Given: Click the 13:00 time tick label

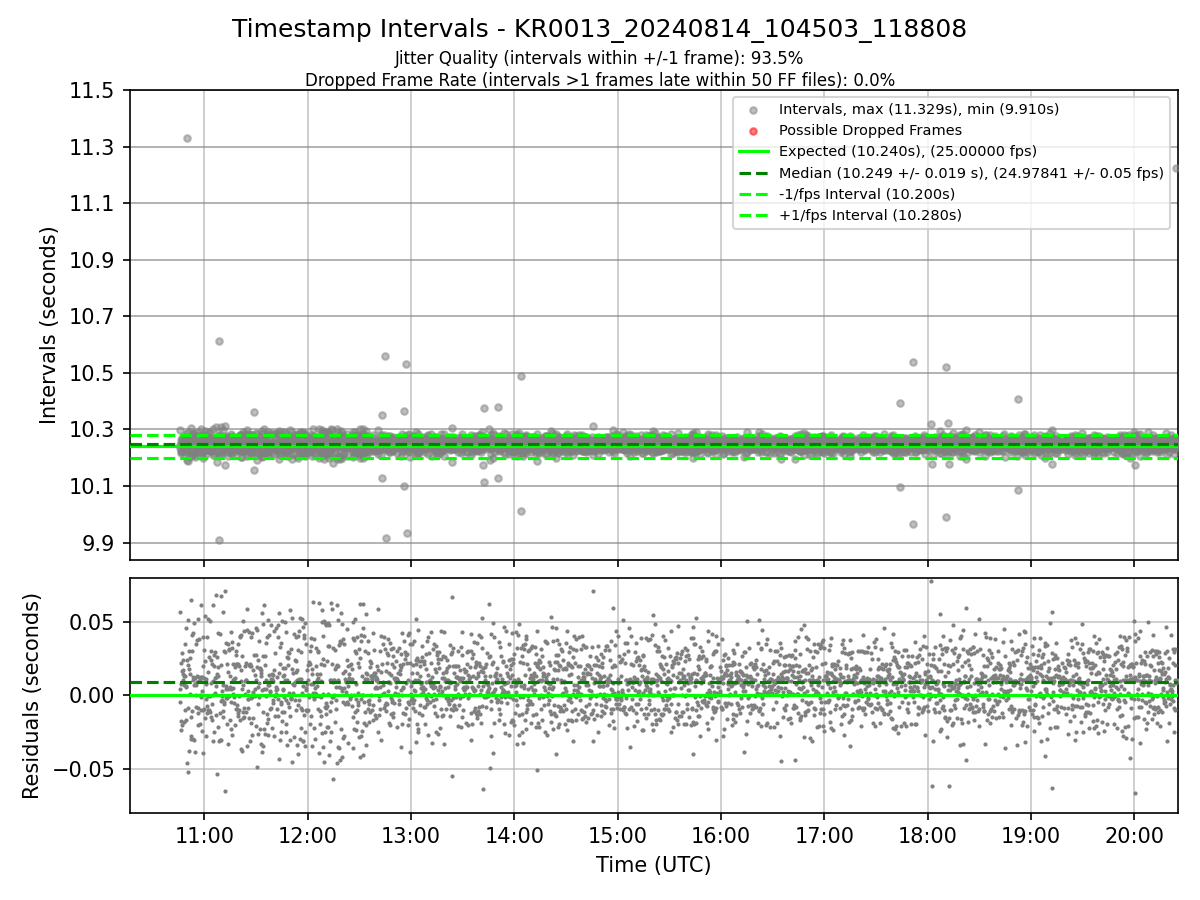Looking at the screenshot, I should click(411, 835).
